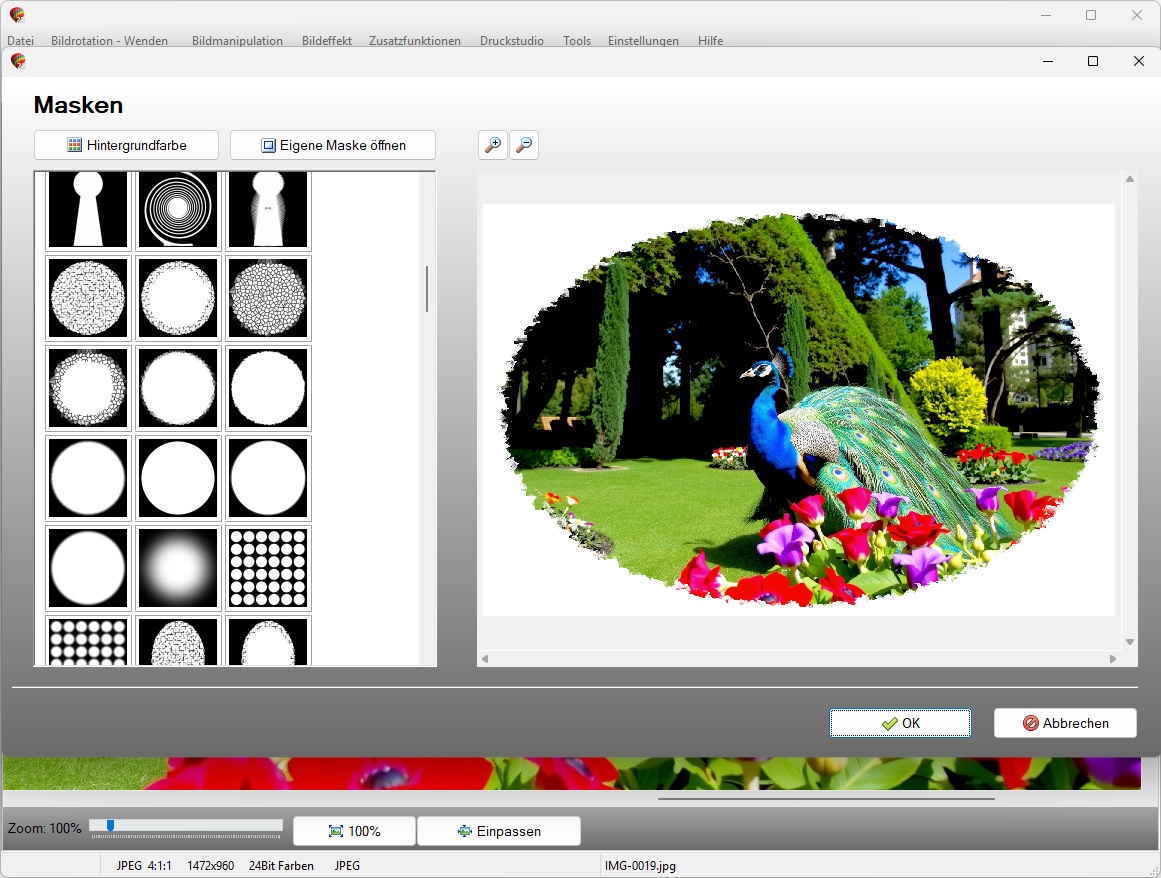1161x878 pixels.
Task: Click preview scroll right arrow
Action: pos(1112,659)
